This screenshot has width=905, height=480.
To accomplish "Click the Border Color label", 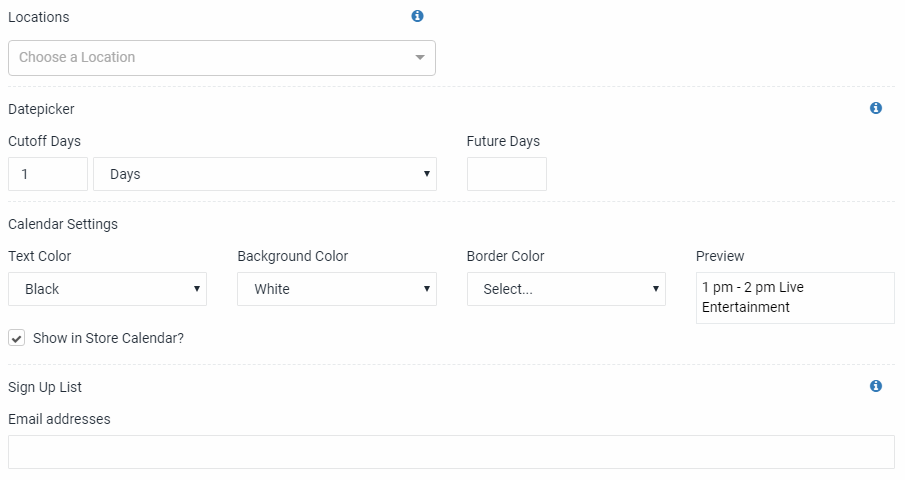I will tap(506, 256).
